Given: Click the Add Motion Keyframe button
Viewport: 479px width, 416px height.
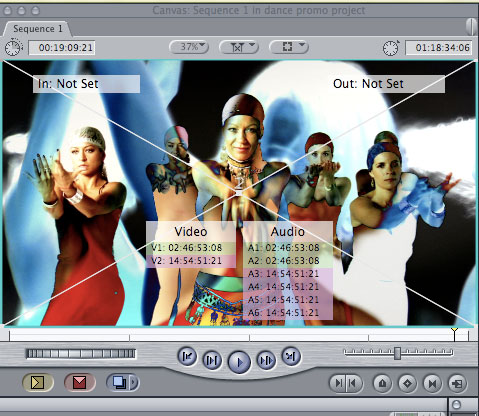Looking at the screenshot, I should (x=407, y=383).
